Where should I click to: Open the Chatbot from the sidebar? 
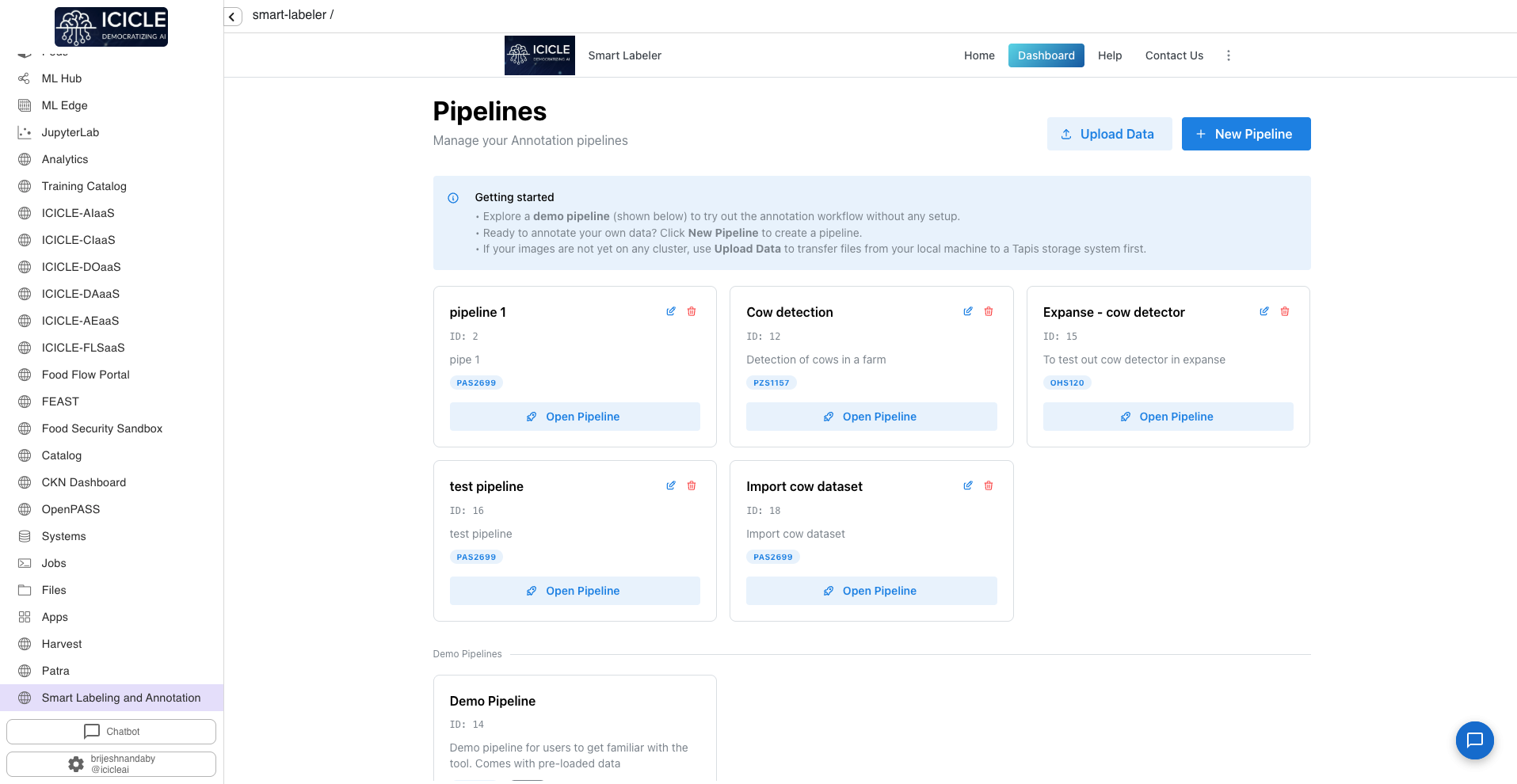pos(111,732)
